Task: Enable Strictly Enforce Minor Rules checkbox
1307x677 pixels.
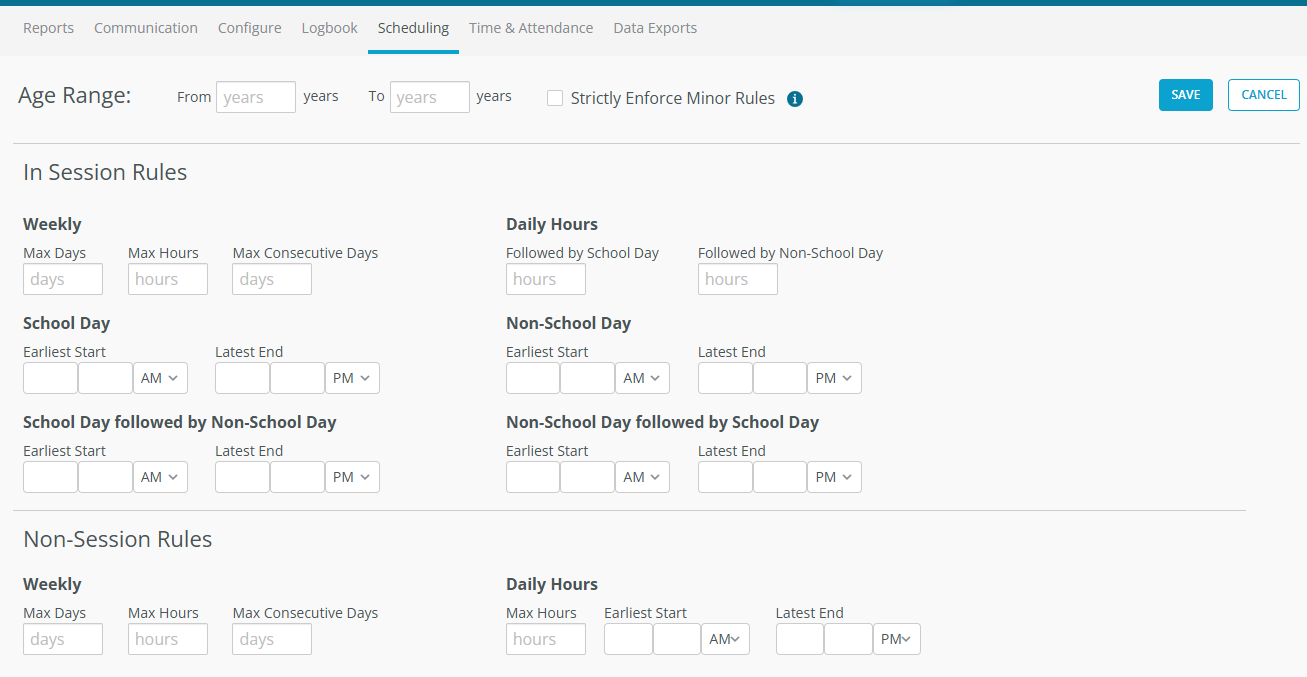Action: (x=555, y=98)
